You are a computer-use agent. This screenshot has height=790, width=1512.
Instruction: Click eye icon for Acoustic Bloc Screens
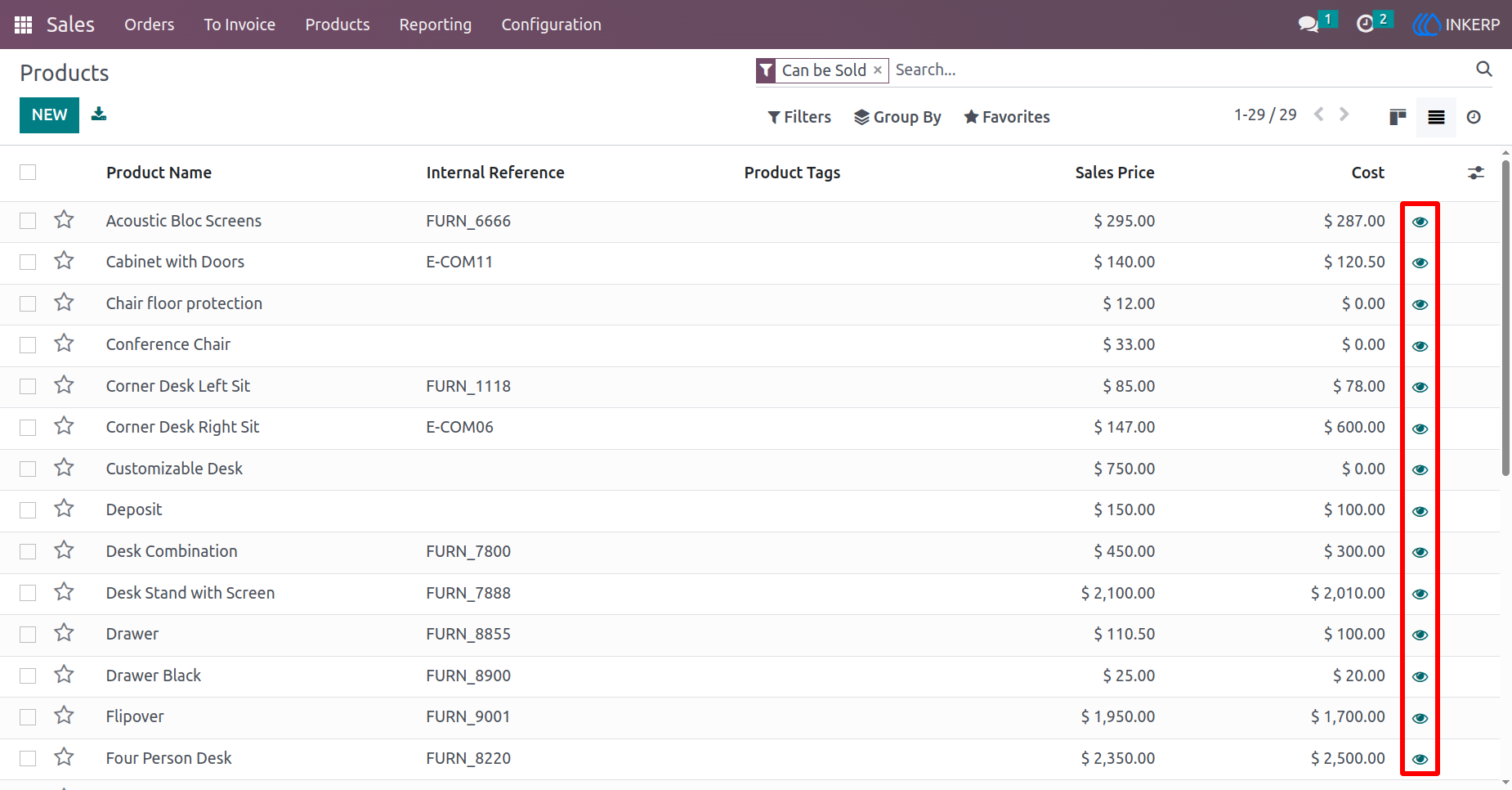click(1420, 222)
